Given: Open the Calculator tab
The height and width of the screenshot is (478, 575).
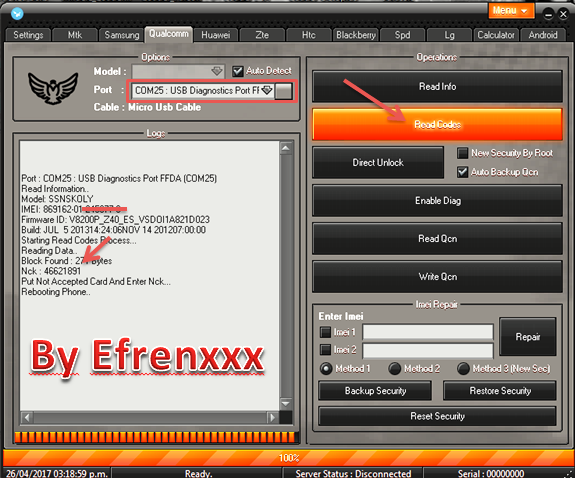Looking at the screenshot, I should (x=496, y=35).
